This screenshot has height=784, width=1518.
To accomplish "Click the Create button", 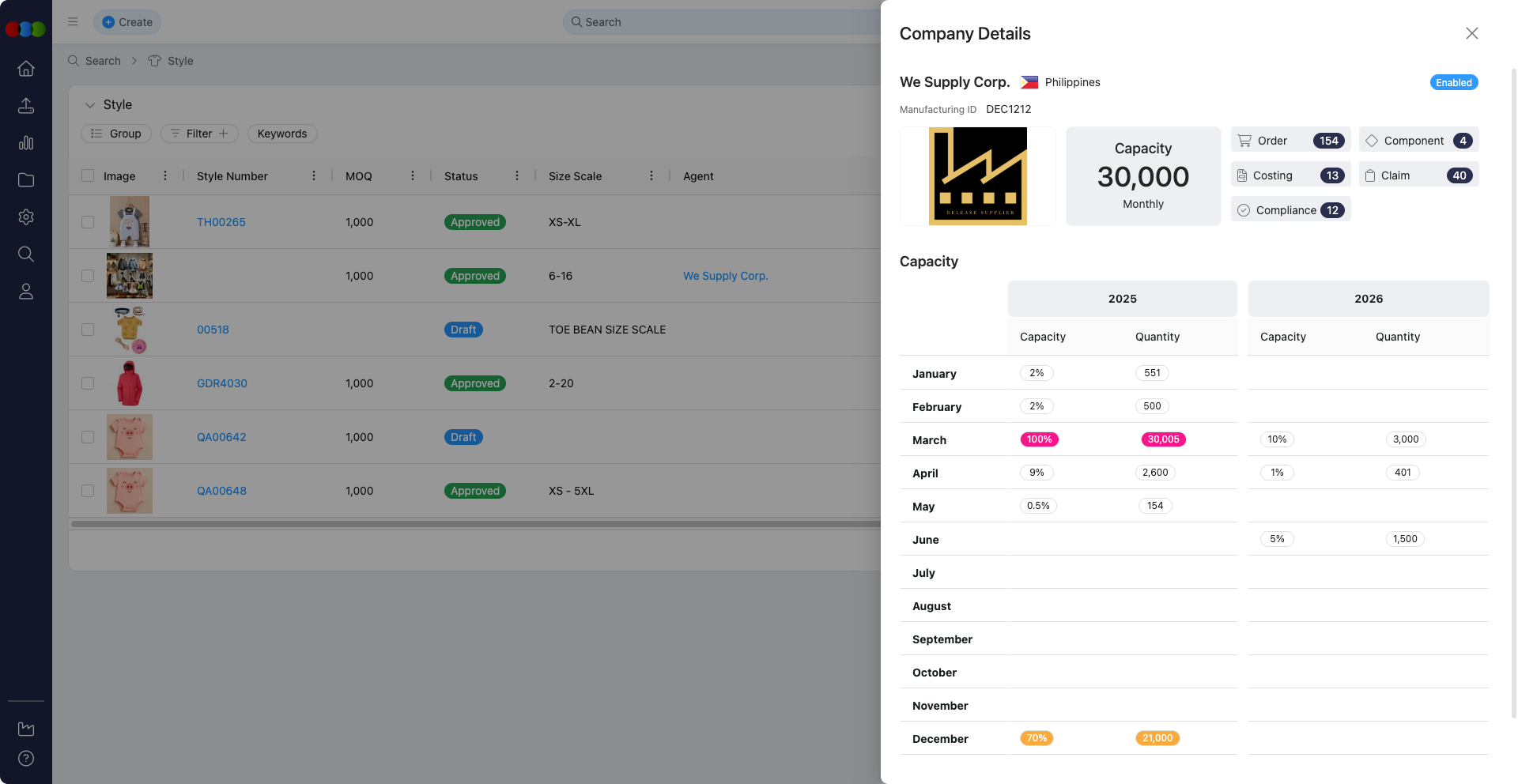I will pyautogui.click(x=127, y=22).
